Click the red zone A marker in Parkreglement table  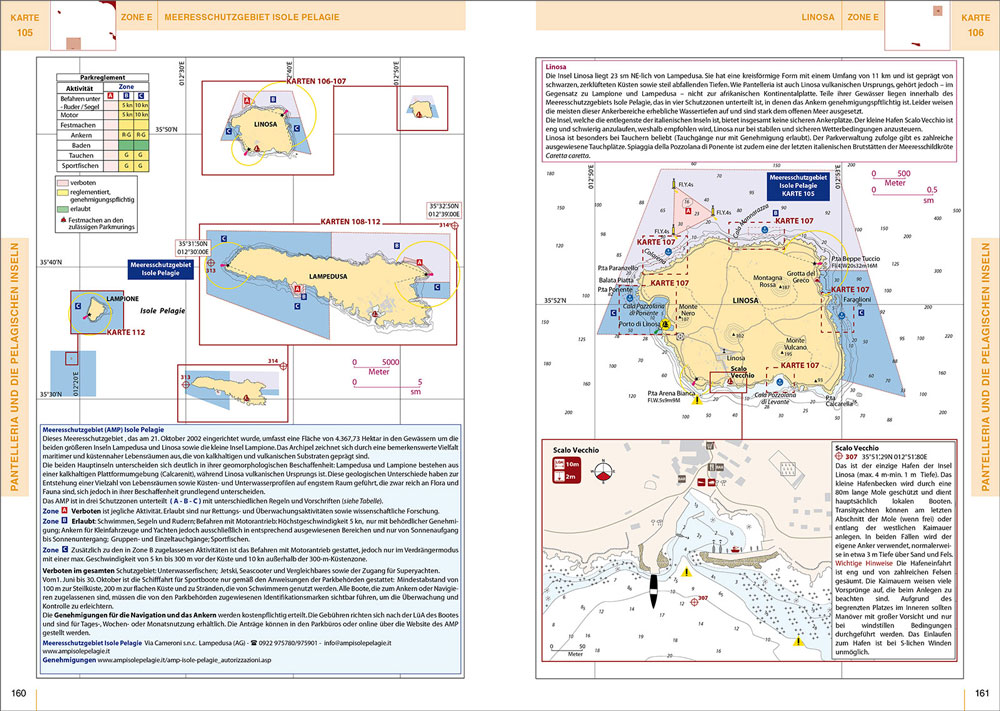pyautogui.click(x=110, y=96)
